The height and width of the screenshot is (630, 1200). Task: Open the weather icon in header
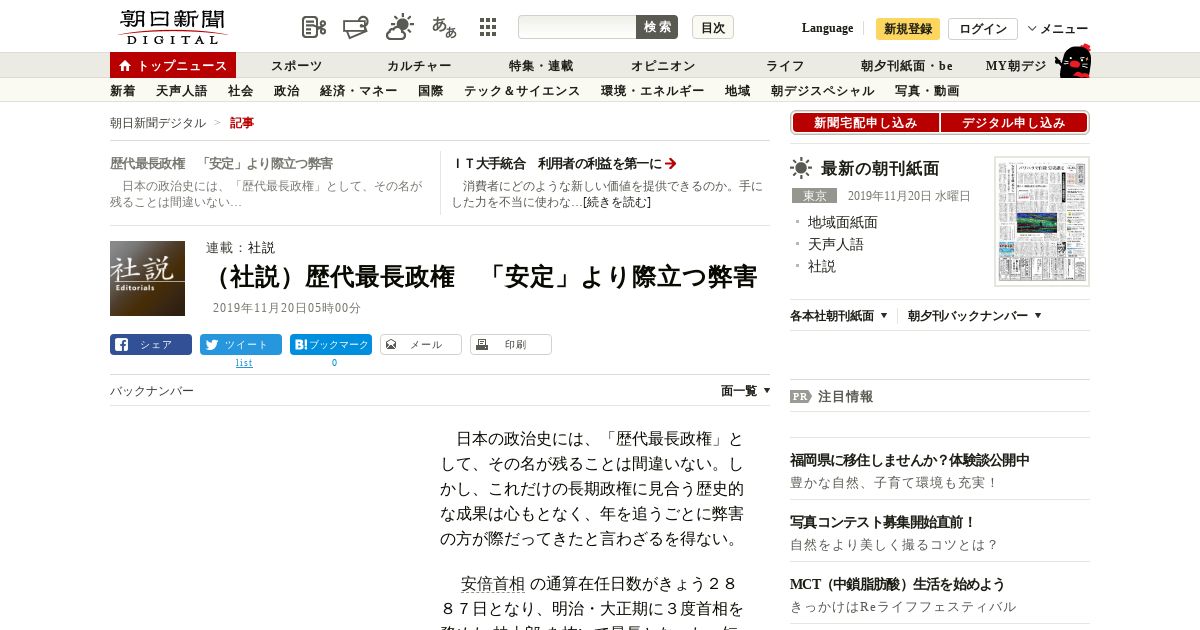click(x=400, y=27)
